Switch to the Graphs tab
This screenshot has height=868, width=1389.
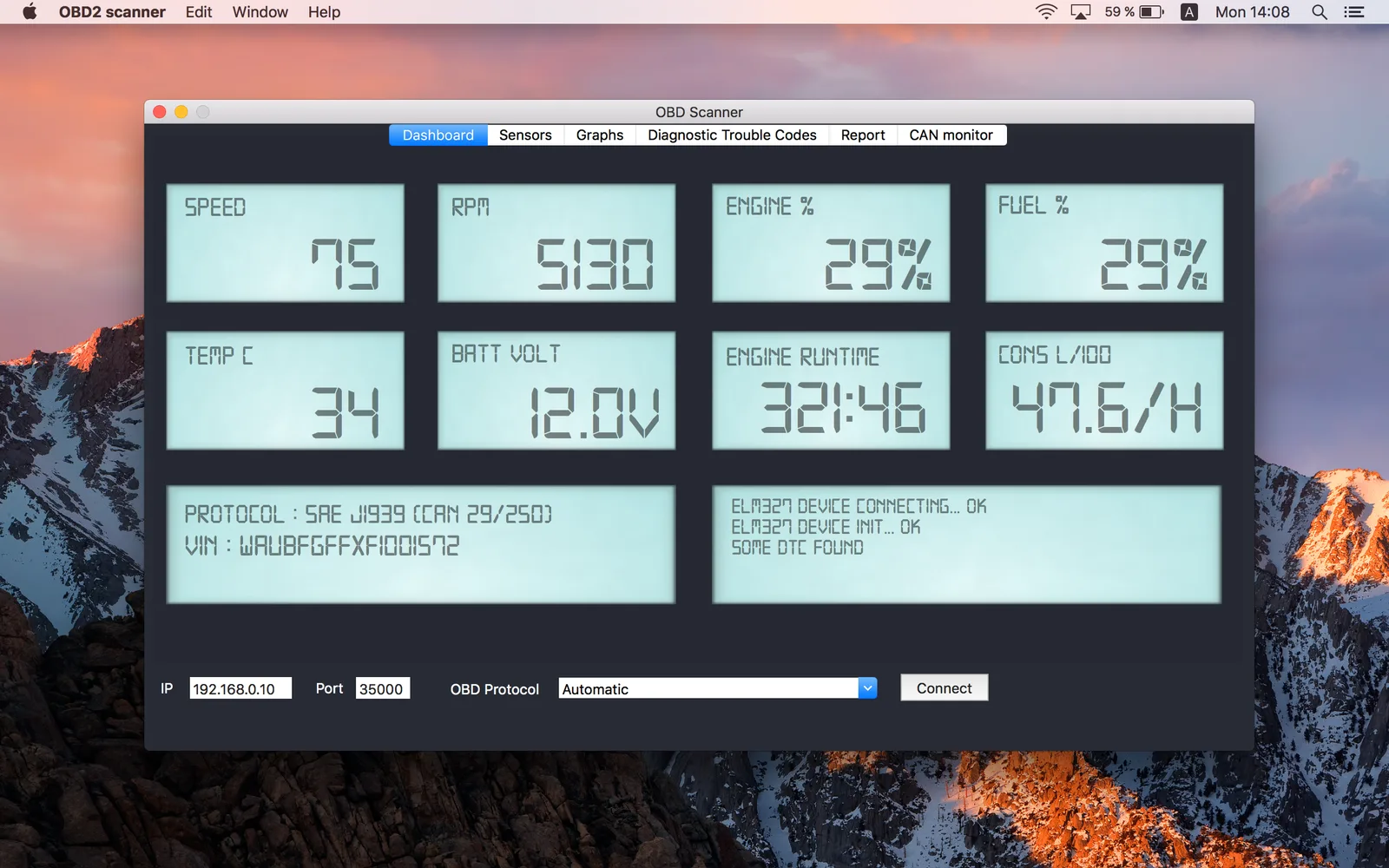click(600, 135)
